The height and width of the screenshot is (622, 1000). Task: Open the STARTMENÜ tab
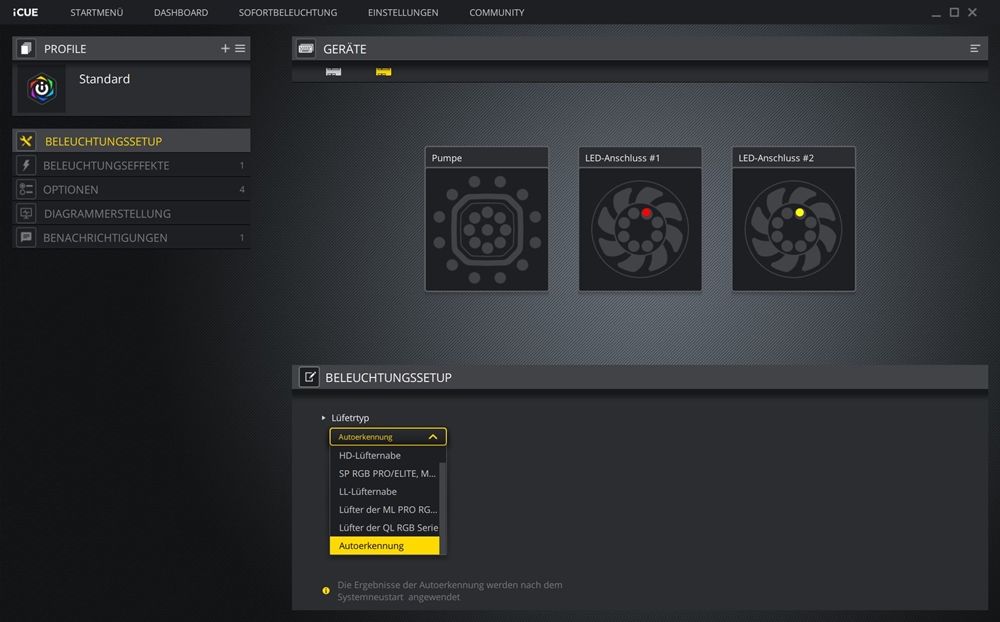coord(96,12)
